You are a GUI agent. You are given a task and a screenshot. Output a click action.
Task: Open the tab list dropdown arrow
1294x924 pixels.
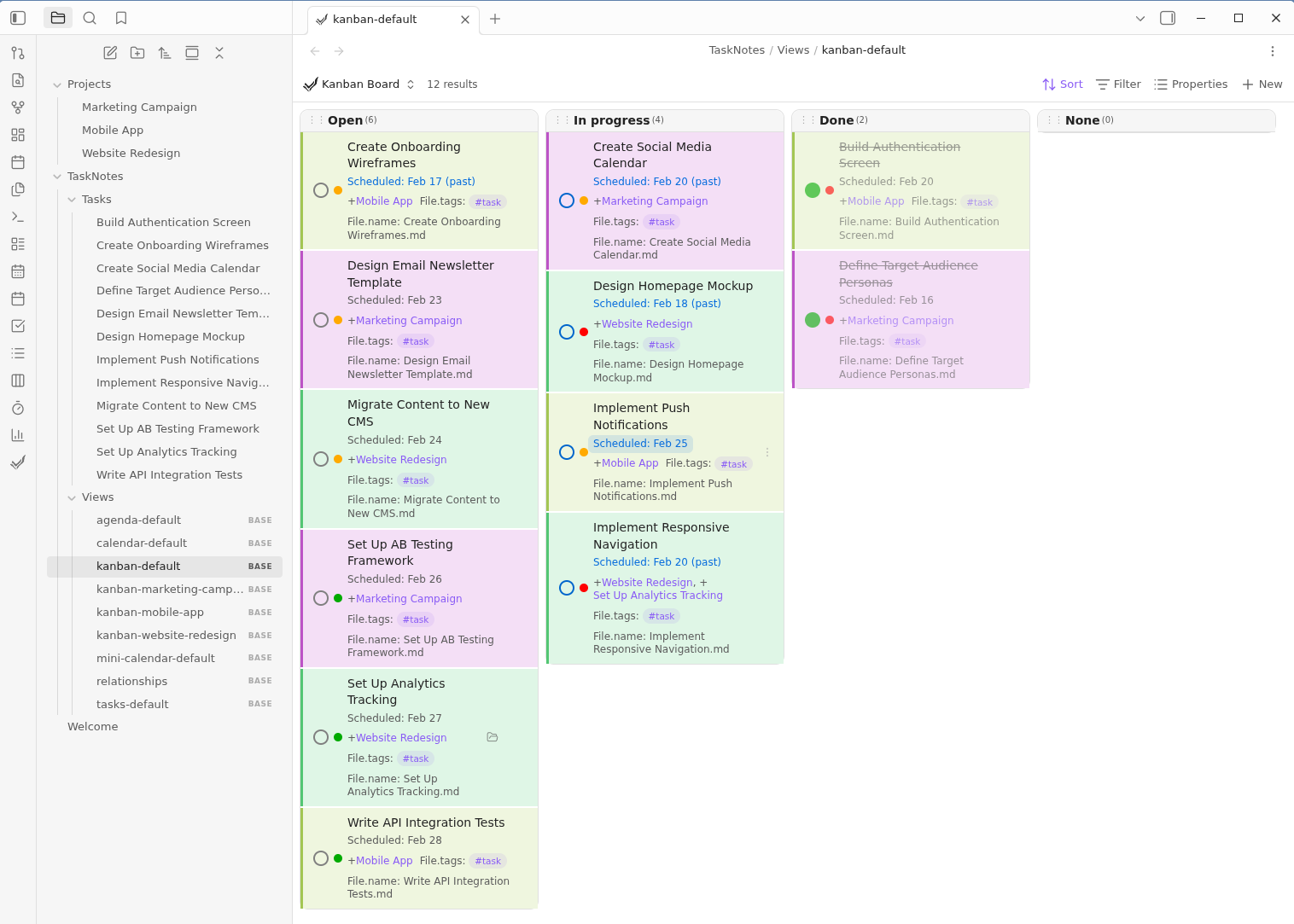coord(1140,18)
